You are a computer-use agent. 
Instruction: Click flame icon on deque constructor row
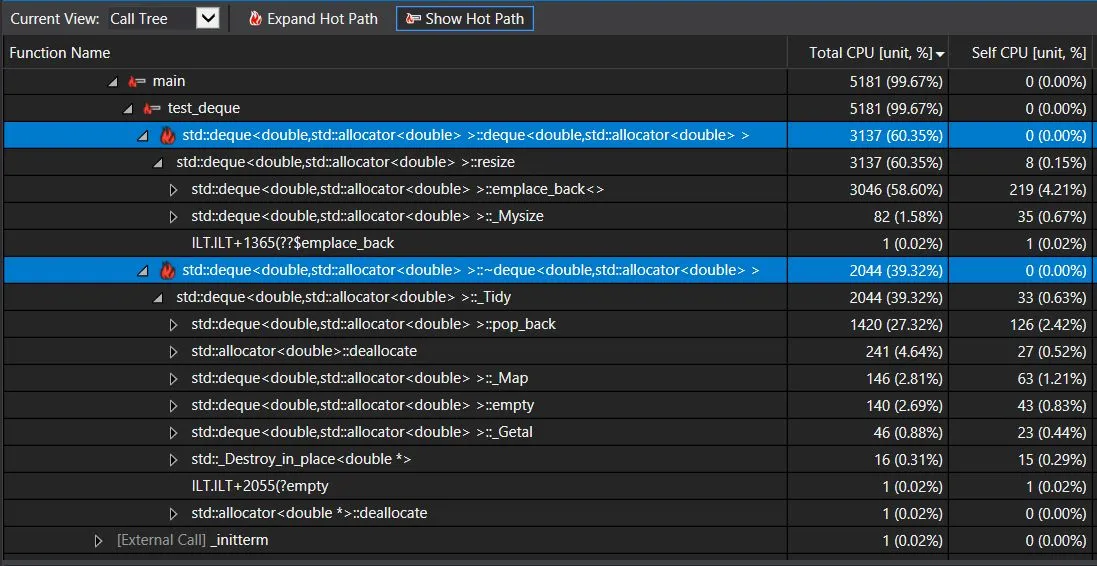pyautogui.click(x=167, y=136)
